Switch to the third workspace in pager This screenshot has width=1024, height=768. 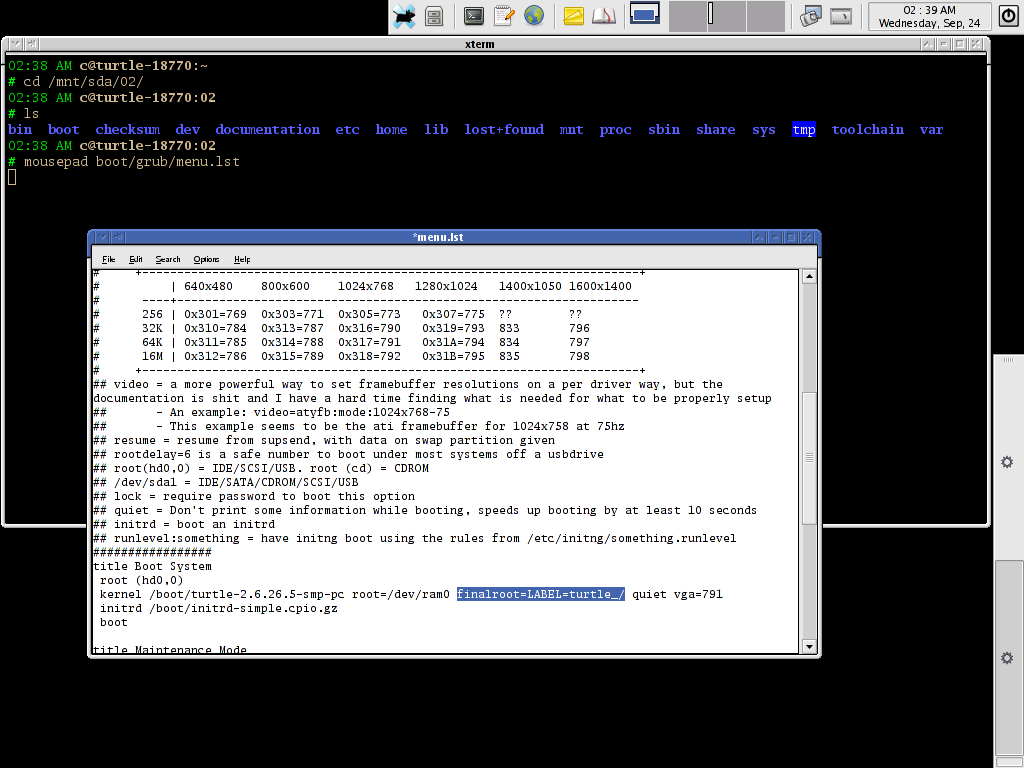[x=727, y=16]
